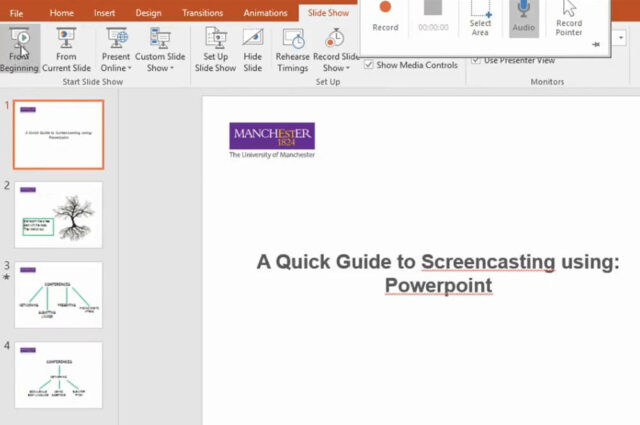Image resolution: width=640 pixels, height=425 pixels.
Task: Switch to the Home tab
Action: (62, 13)
